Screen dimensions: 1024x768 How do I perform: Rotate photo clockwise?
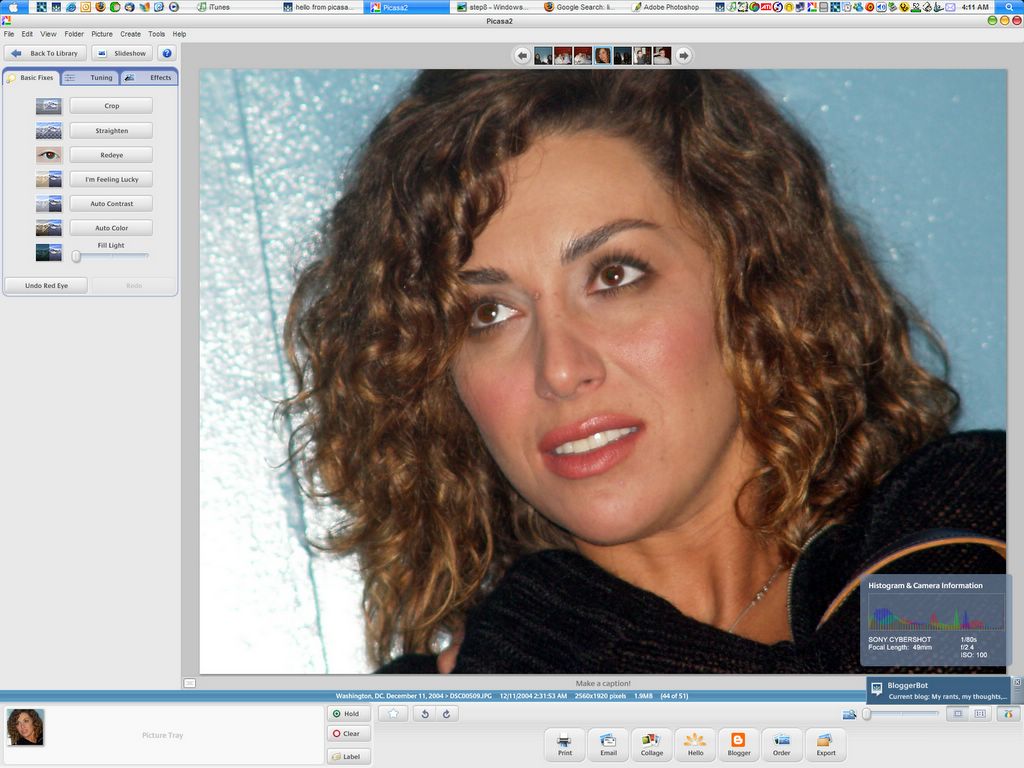coord(447,714)
